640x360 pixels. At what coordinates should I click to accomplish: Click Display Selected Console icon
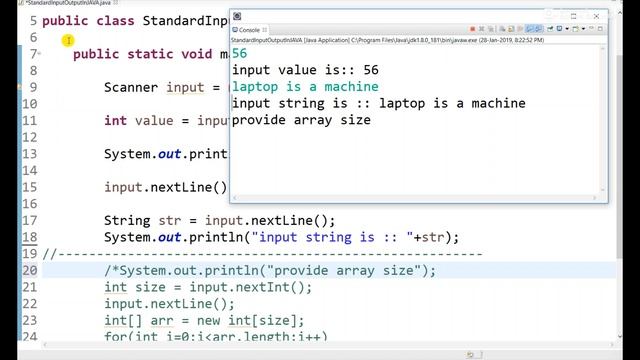(559, 29)
